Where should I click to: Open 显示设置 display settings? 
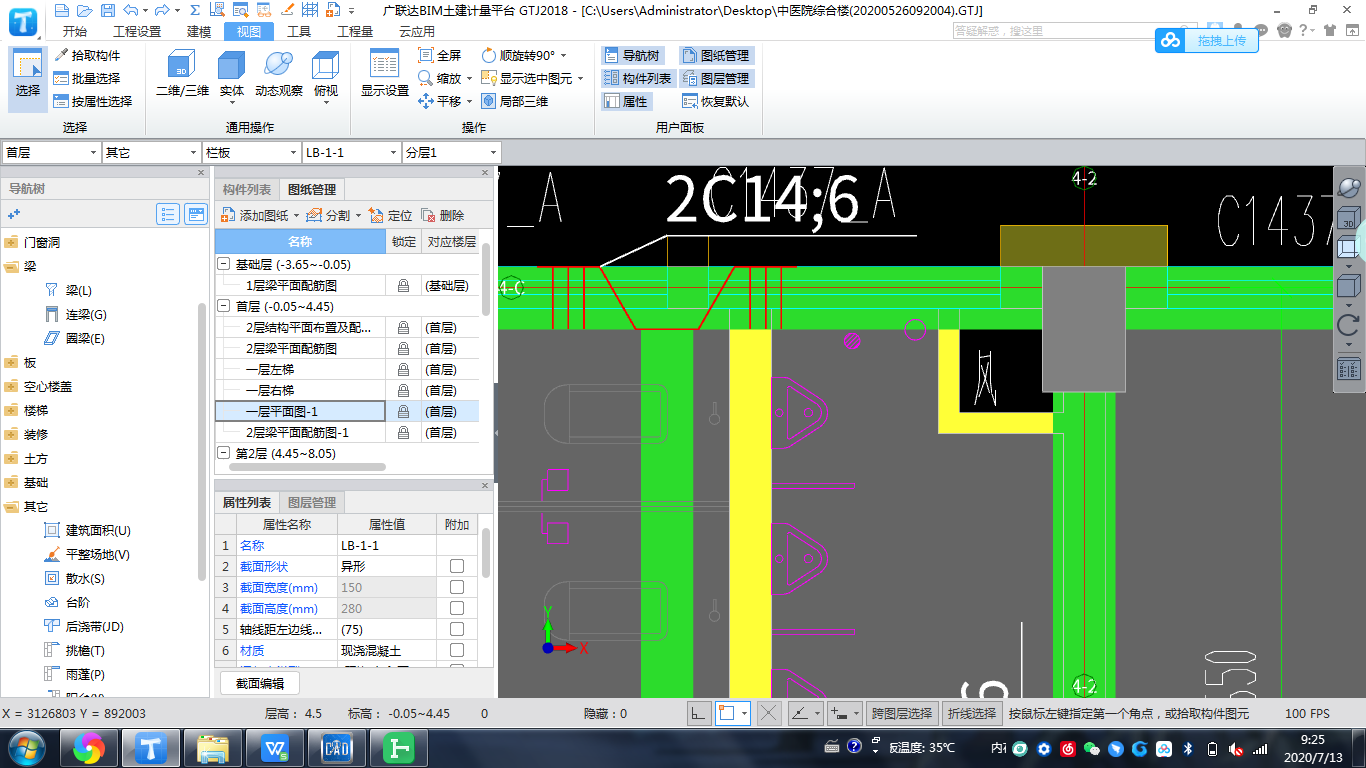tap(385, 75)
